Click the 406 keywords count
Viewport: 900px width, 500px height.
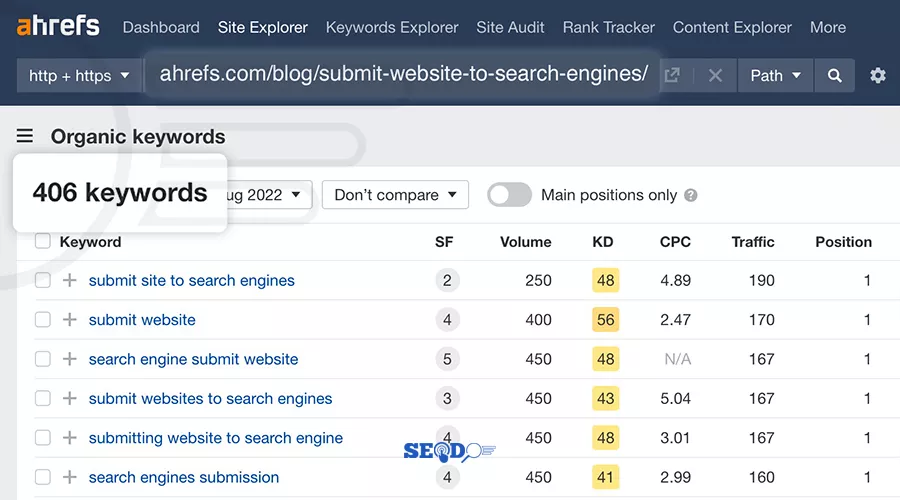pos(120,192)
